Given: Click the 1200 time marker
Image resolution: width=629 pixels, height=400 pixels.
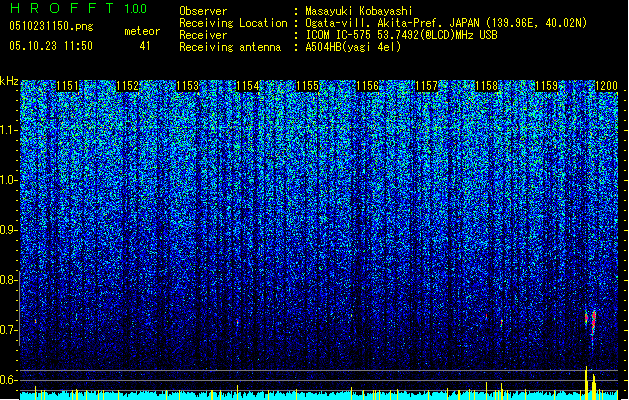Looking at the screenshot, I should coord(606,86).
